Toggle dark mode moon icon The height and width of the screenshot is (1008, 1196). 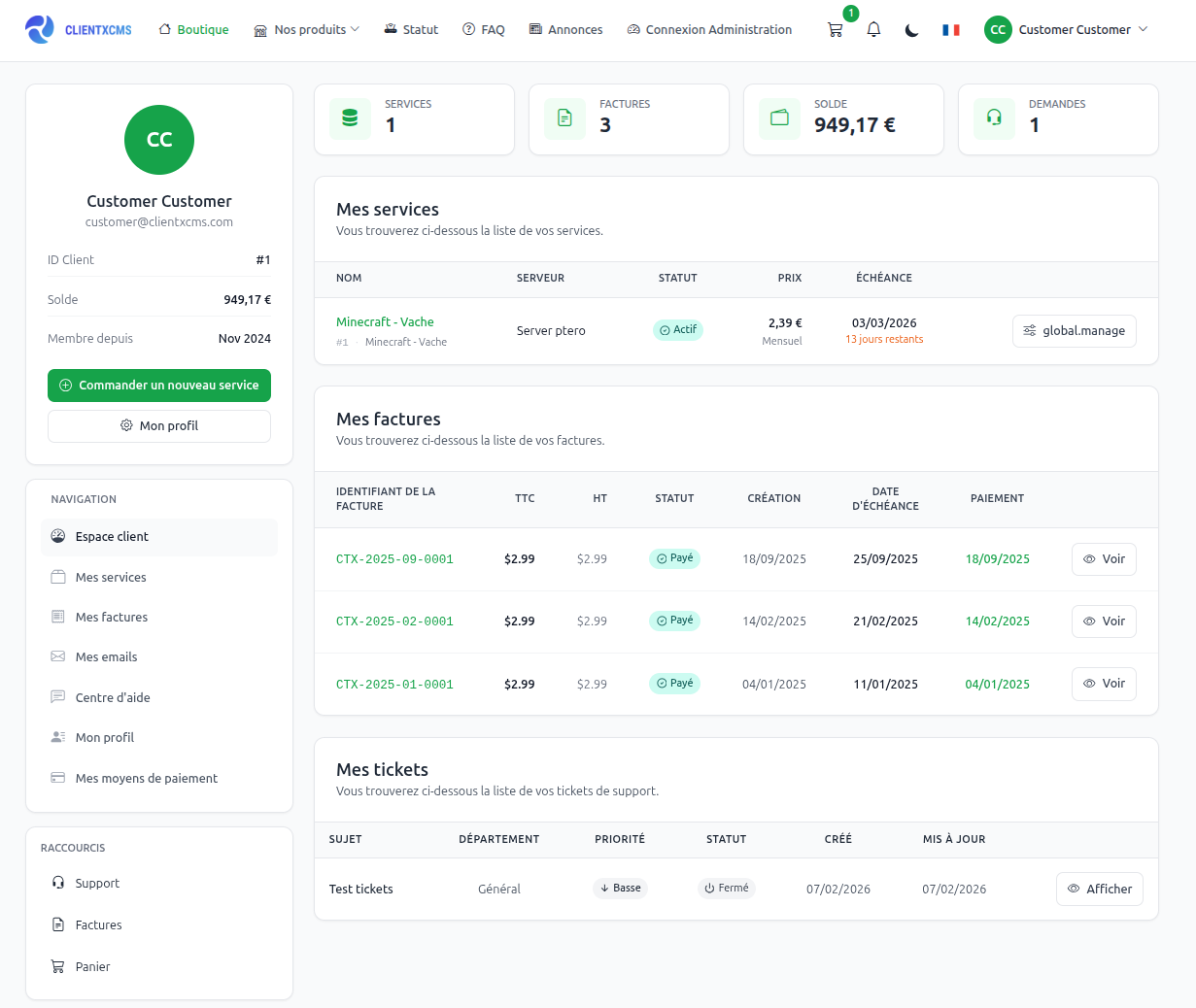click(x=911, y=30)
